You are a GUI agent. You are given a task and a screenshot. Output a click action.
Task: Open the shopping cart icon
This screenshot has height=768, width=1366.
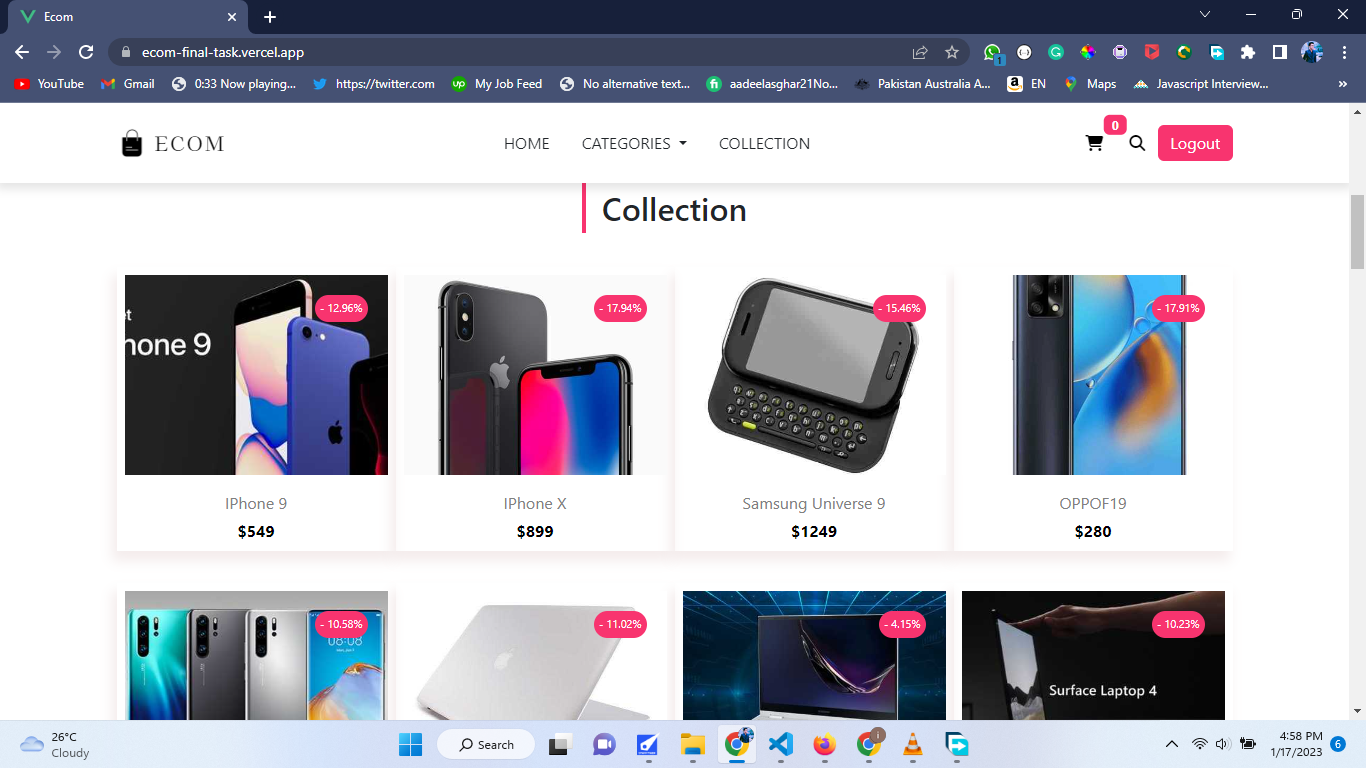click(1094, 143)
